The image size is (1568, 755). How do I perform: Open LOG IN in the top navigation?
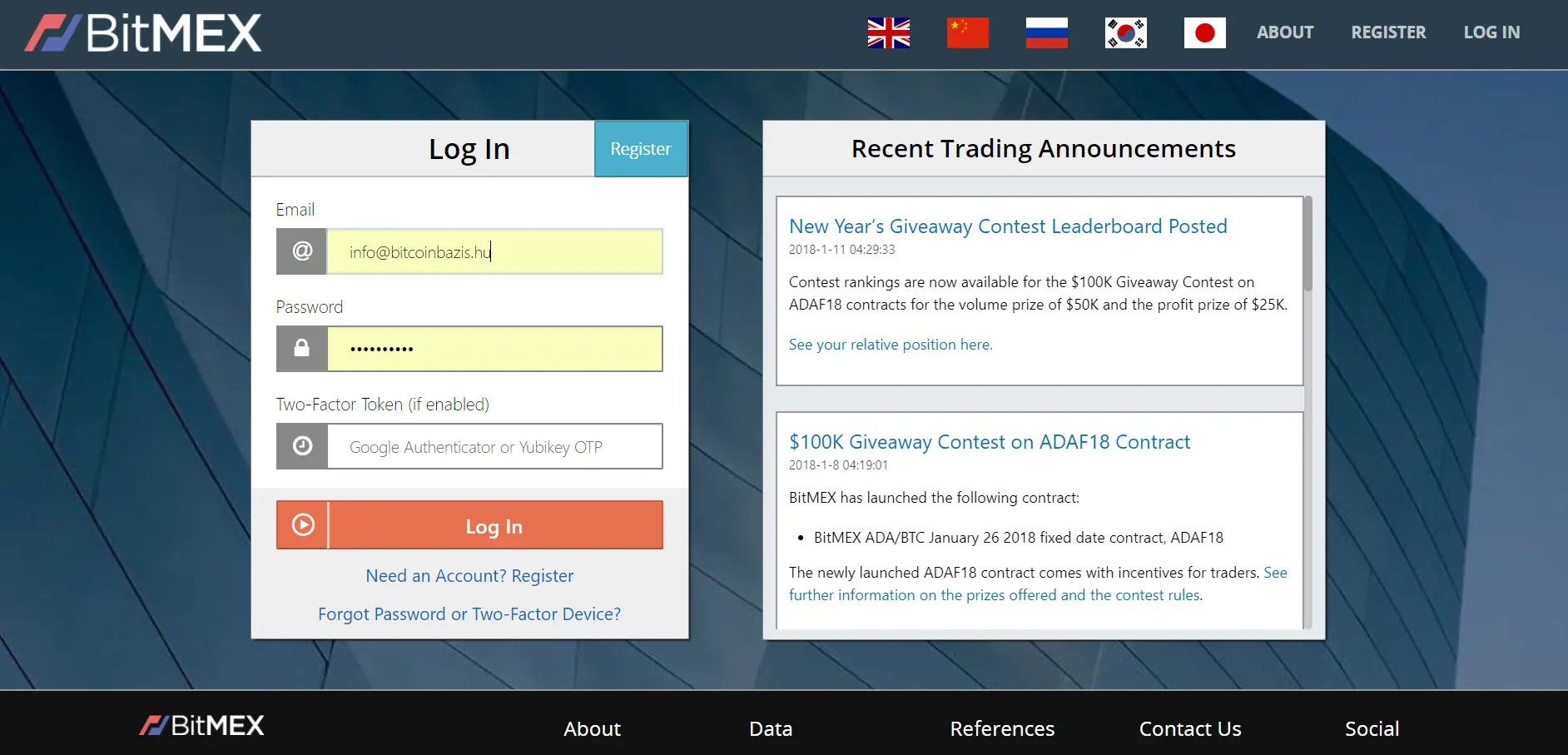[1491, 32]
